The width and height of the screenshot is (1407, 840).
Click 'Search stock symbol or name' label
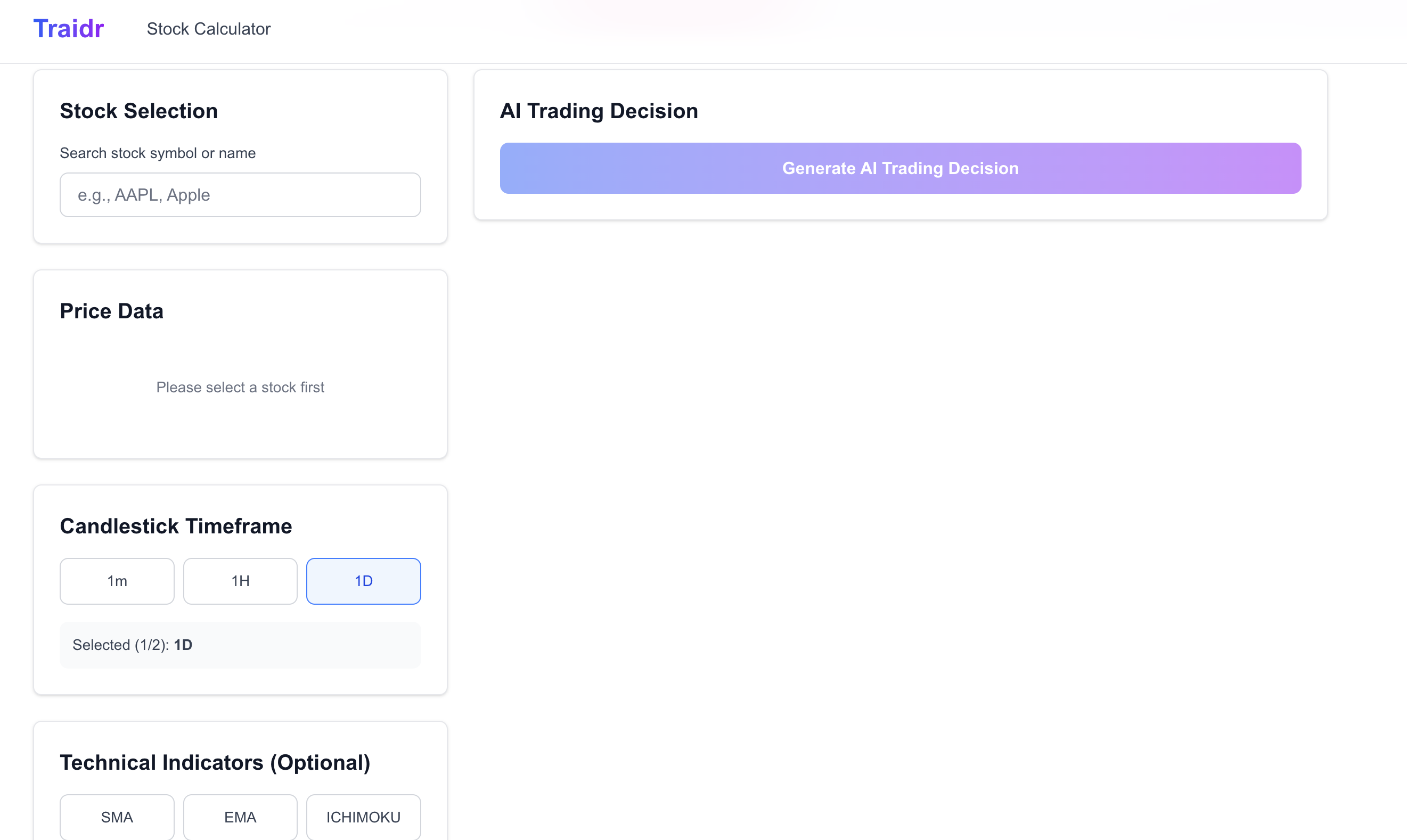[x=158, y=153]
